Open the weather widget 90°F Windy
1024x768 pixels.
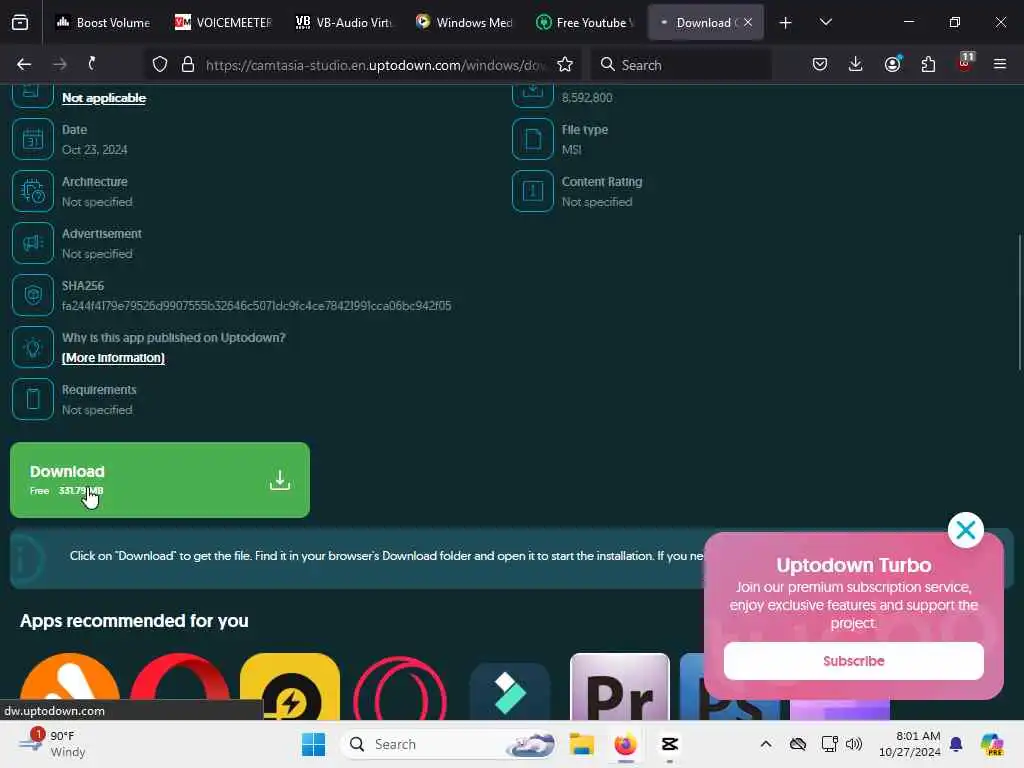pos(52,744)
